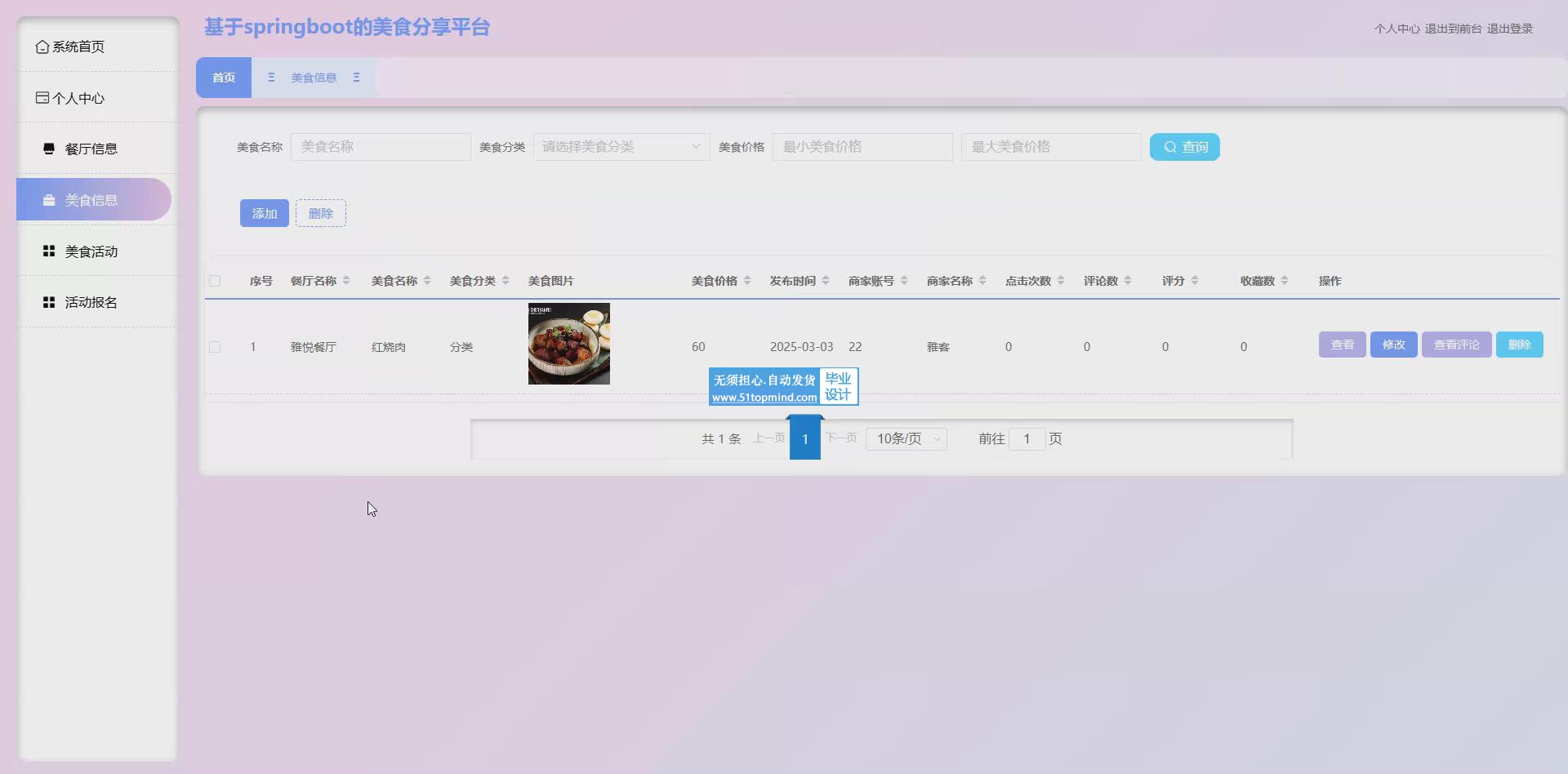This screenshot has height=774, width=1568.
Task: Click the grid icon beside 美食活动
Action: (x=49, y=251)
